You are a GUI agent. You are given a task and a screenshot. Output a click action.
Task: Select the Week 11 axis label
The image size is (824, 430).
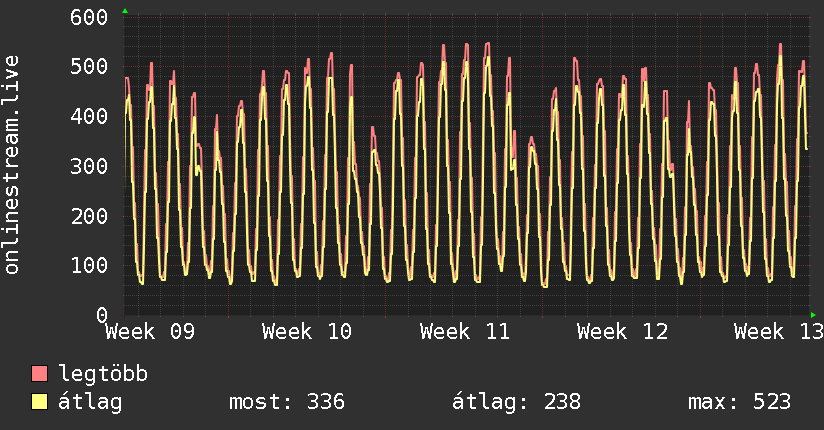point(465,332)
